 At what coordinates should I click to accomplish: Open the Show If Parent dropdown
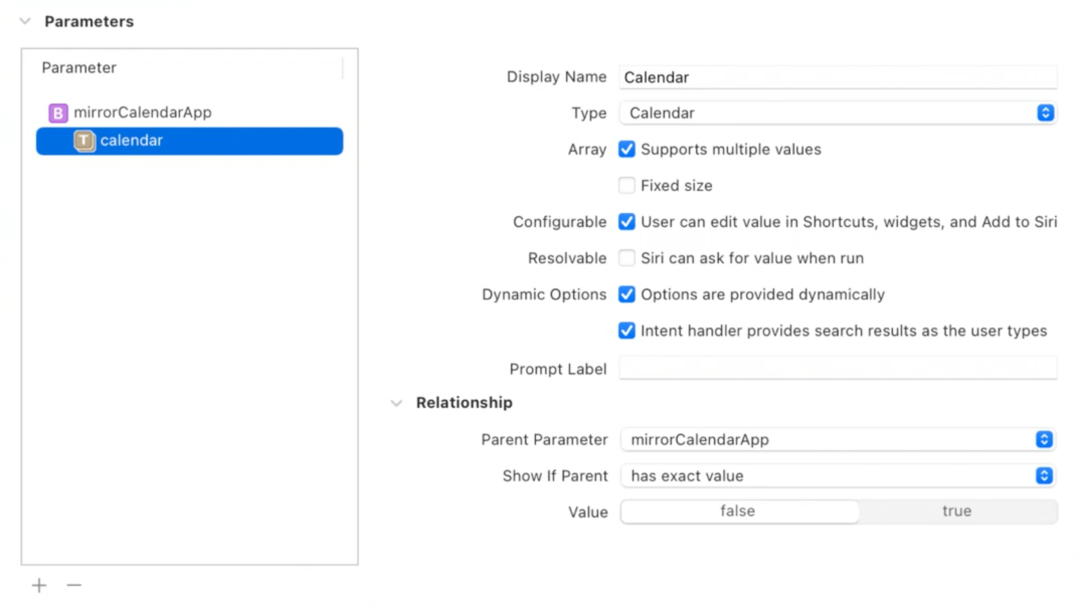837,476
